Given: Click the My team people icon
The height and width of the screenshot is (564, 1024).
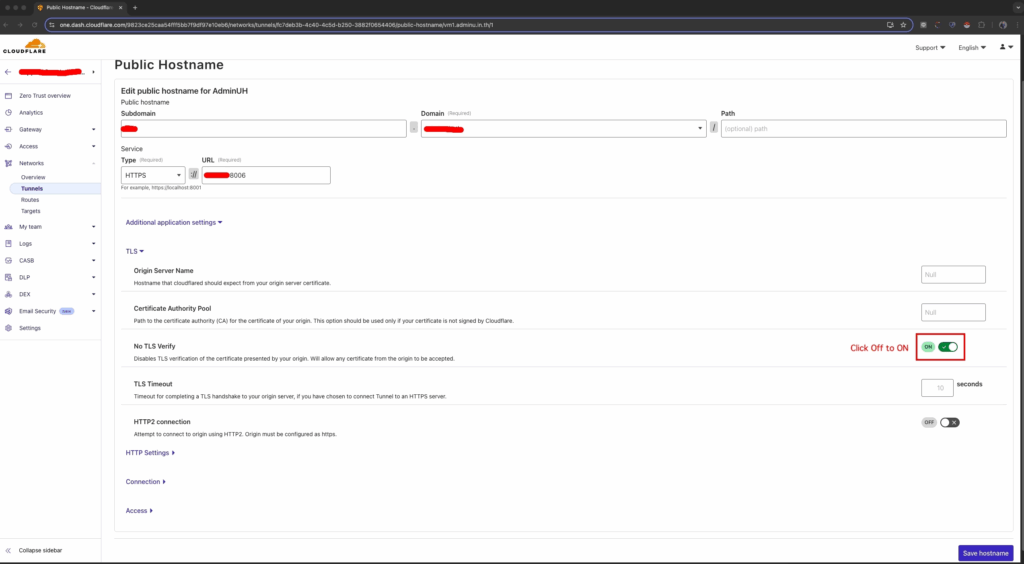Looking at the screenshot, I should click(x=8, y=227).
